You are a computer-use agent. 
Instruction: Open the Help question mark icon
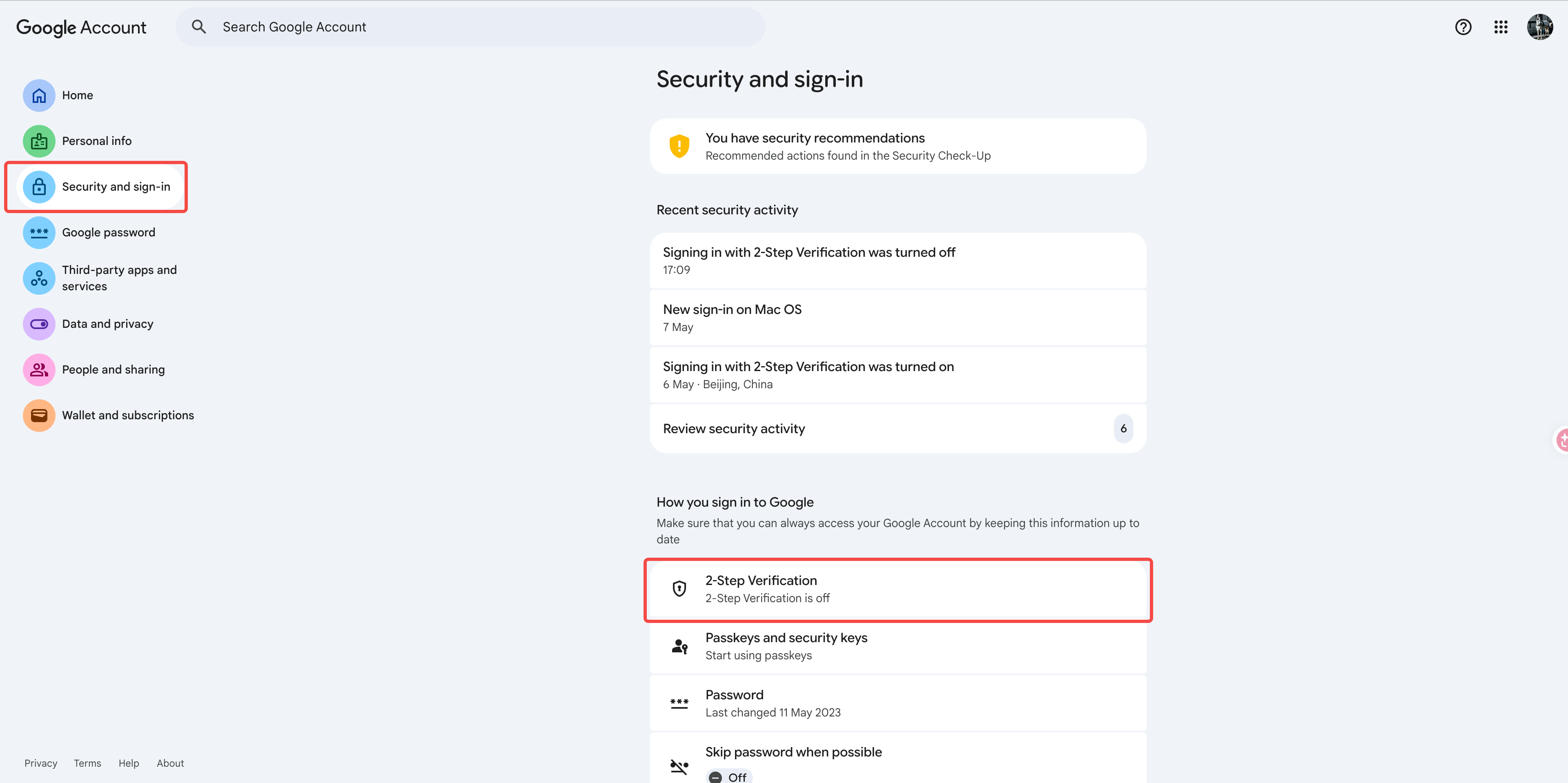click(1463, 27)
